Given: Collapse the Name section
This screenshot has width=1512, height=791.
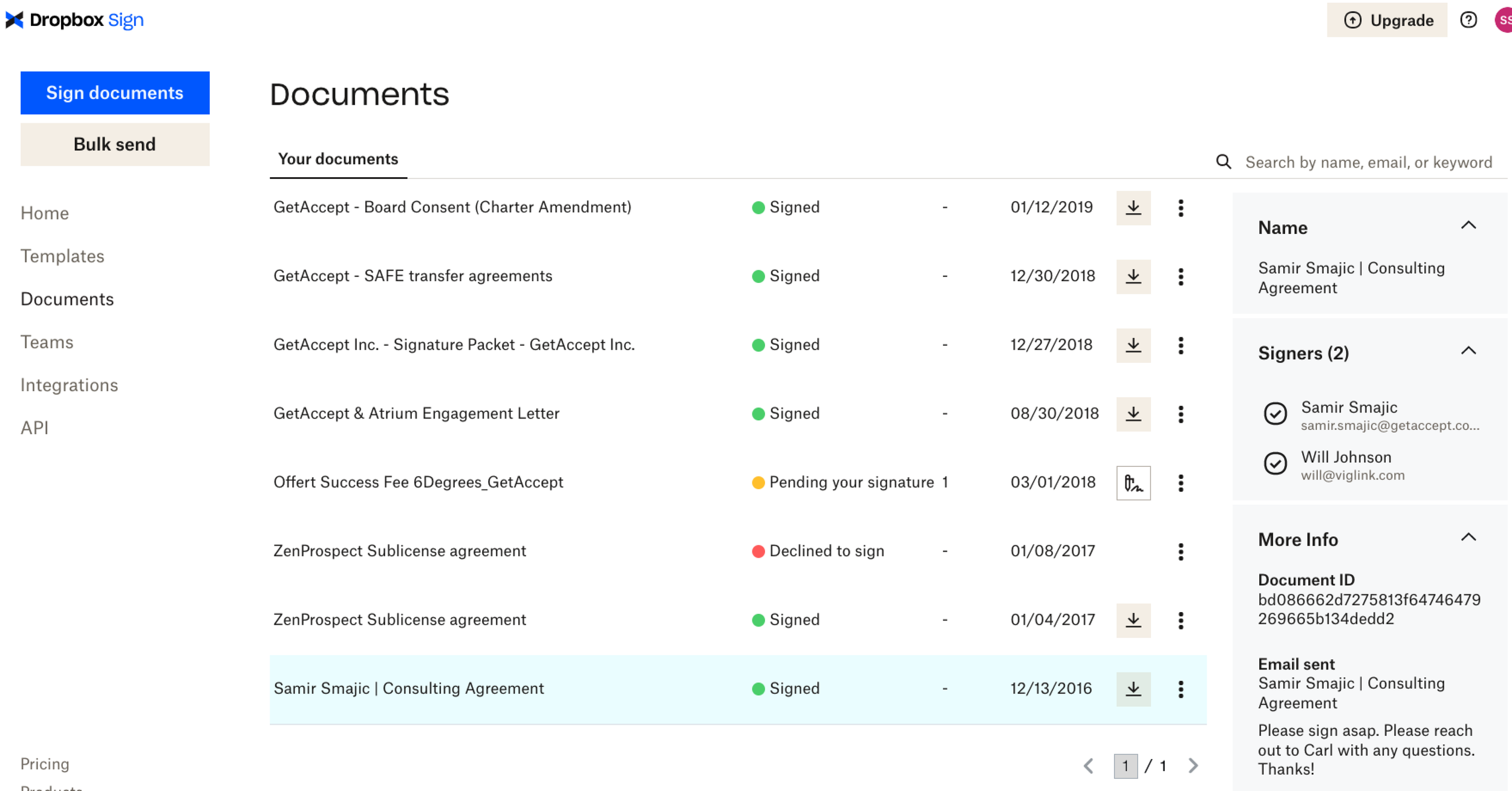Looking at the screenshot, I should [x=1468, y=226].
